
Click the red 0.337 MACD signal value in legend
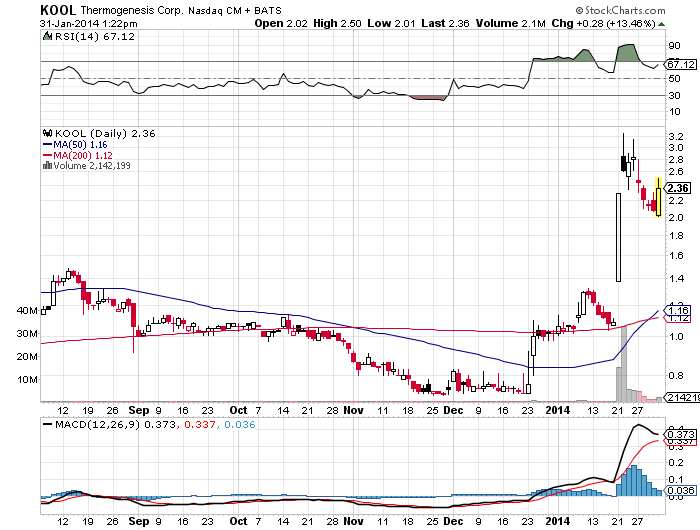pos(200,425)
